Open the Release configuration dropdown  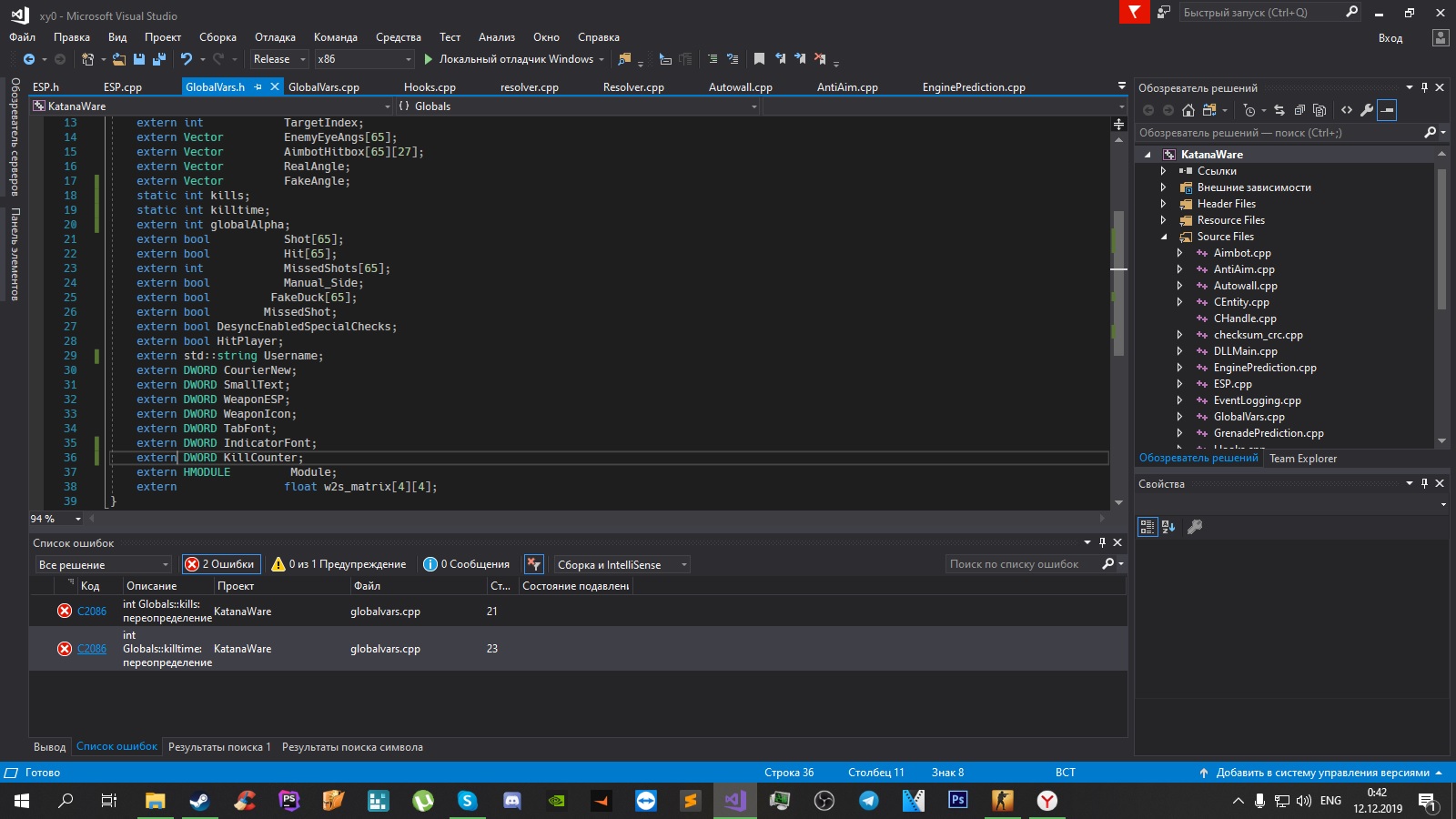pos(280,59)
